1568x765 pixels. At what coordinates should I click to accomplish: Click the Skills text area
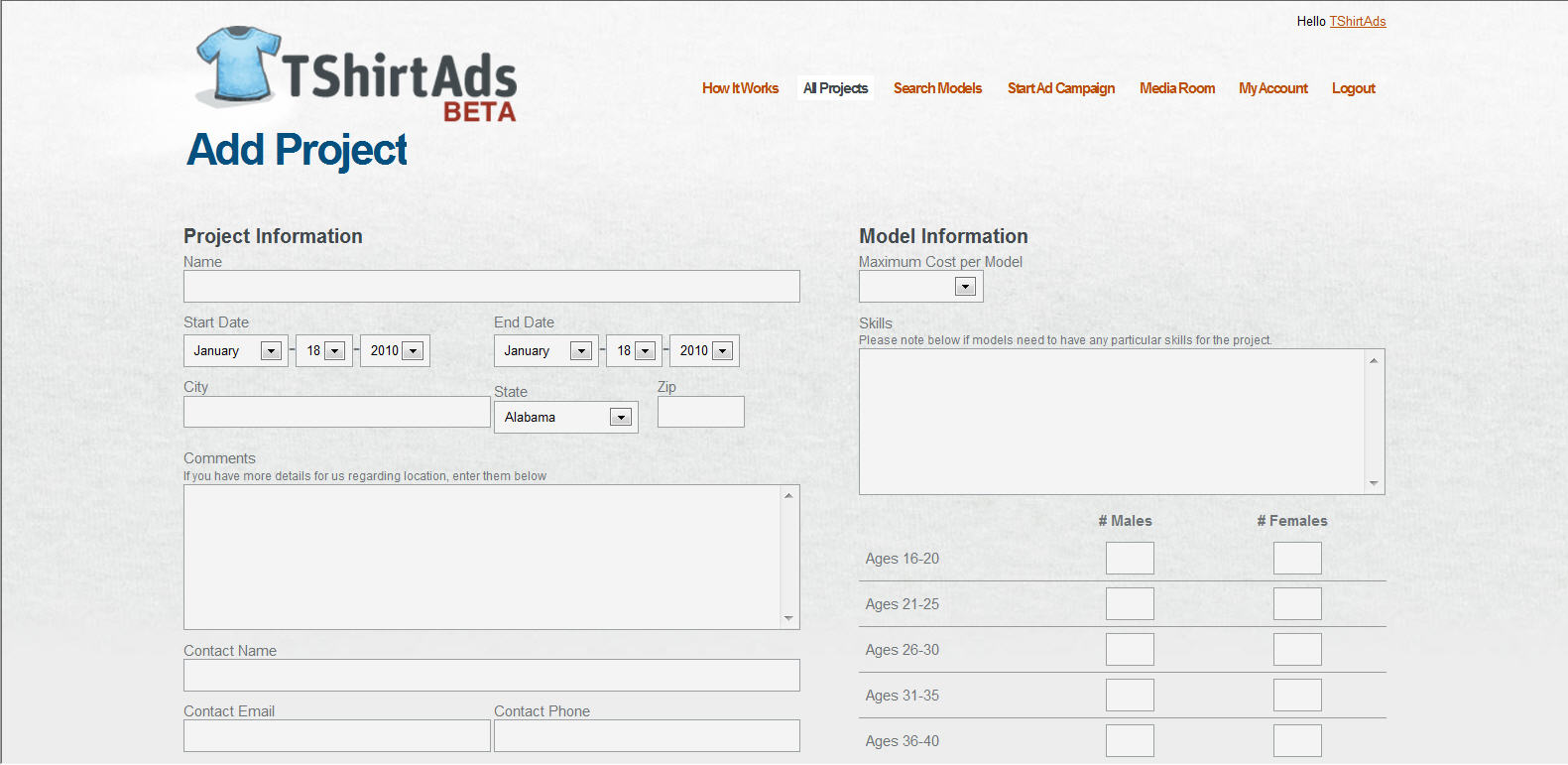1111,422
